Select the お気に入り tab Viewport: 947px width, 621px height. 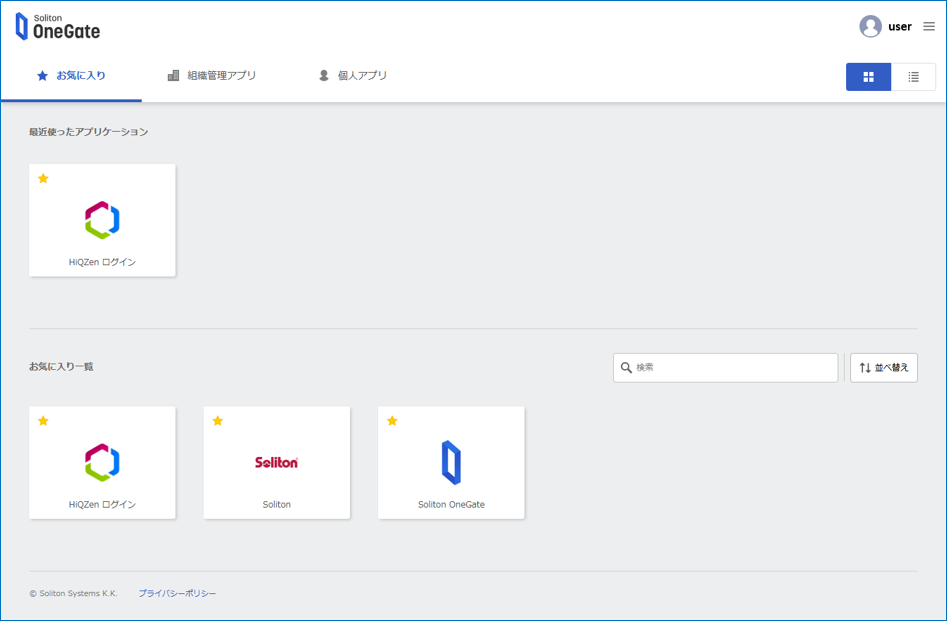[x=71, y=76]
